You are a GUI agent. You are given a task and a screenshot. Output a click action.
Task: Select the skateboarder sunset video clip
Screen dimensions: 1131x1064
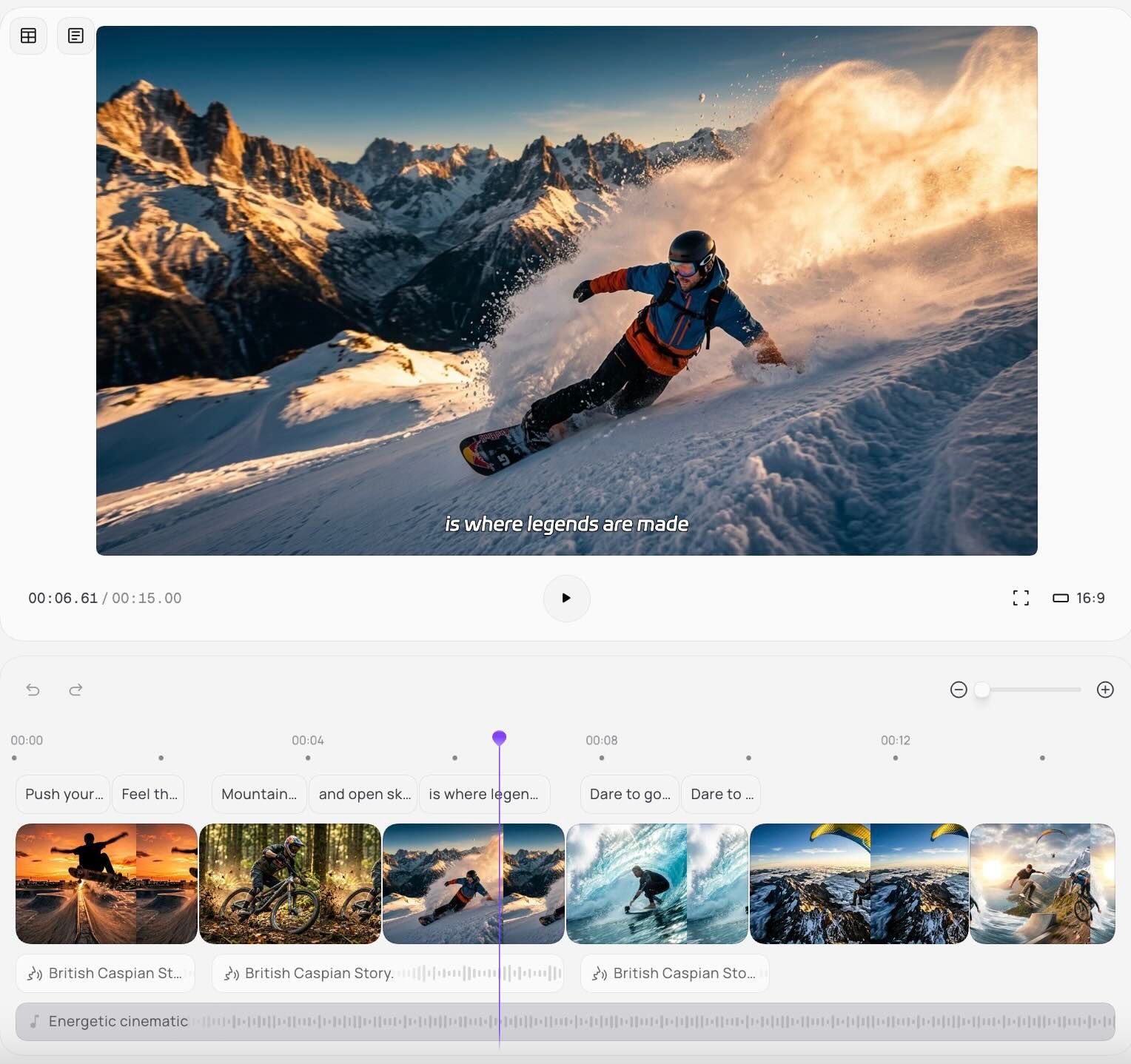click(x=106, y=883)
